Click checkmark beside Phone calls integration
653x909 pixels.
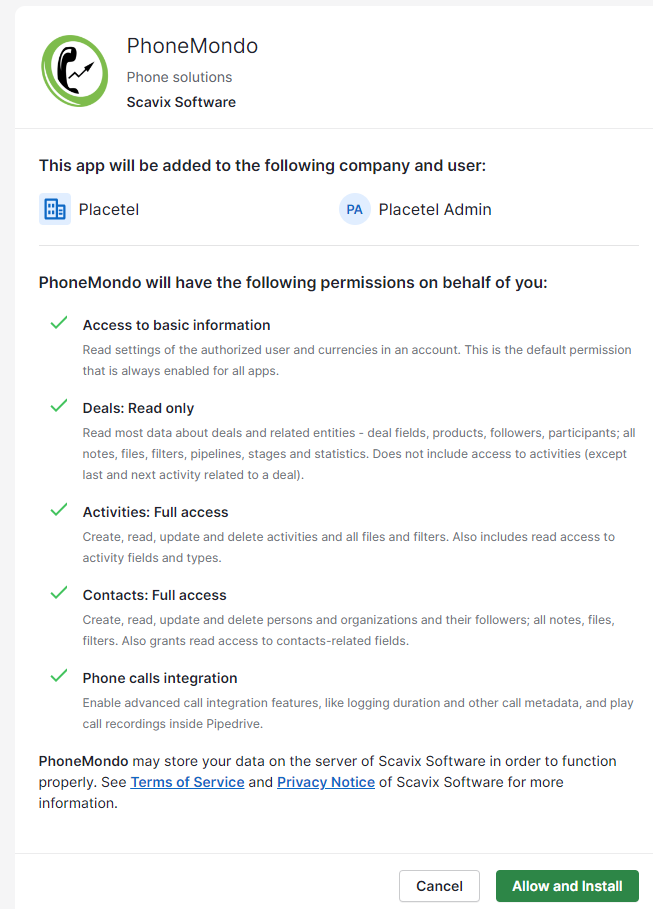(59, 676)
